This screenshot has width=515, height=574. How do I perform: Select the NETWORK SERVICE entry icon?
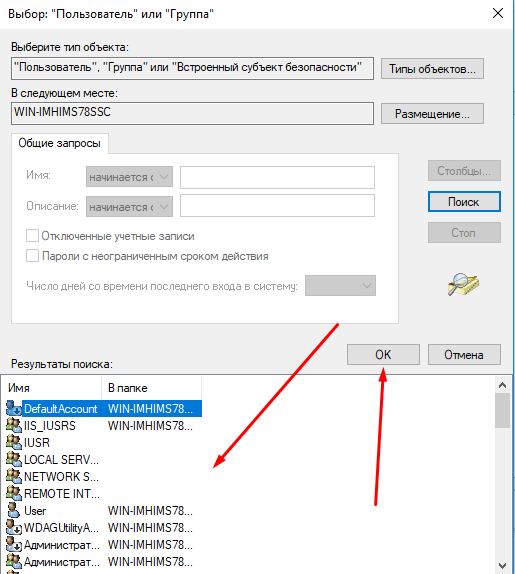pos(14,476)
